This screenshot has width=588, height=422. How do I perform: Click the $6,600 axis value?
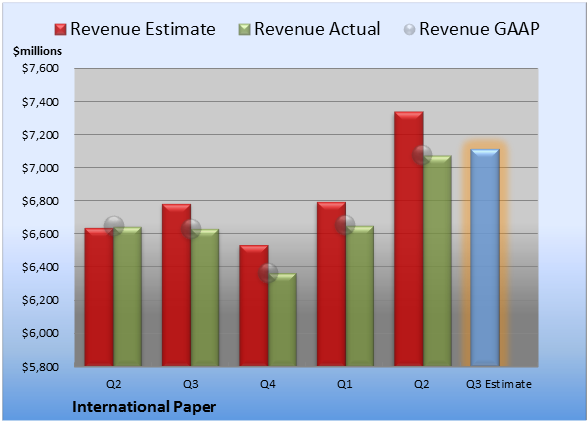(x=40, y=234)
